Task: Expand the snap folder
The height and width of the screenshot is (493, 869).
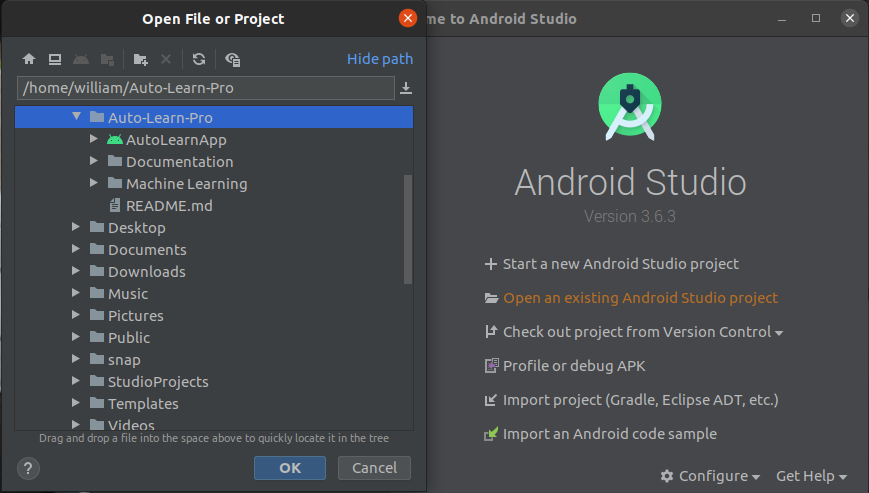Action: [x=76, y=359]
